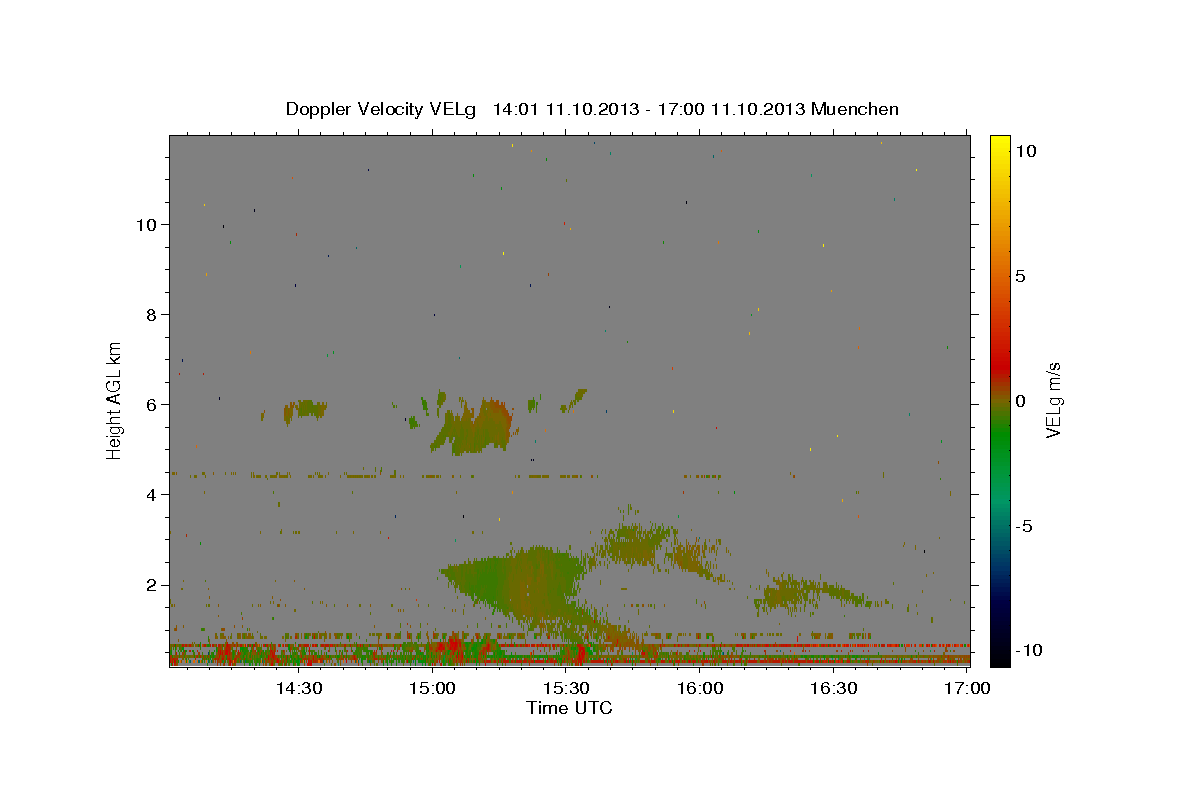The height and width of the screenshot is (800, 1200).
Task: Click the small cloud echo near 6 km at 14:30
Action: 305,410
